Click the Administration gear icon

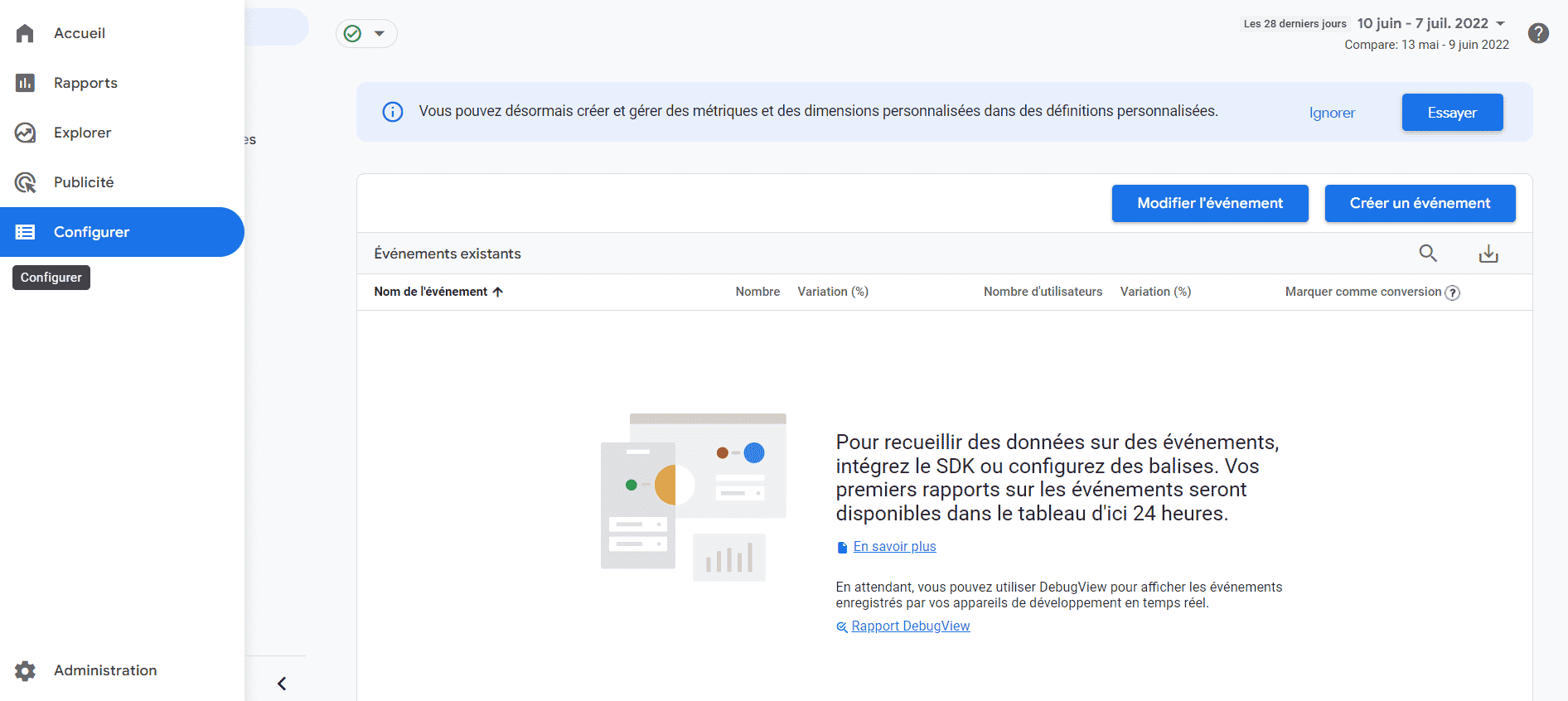click(x=25, y=670)
